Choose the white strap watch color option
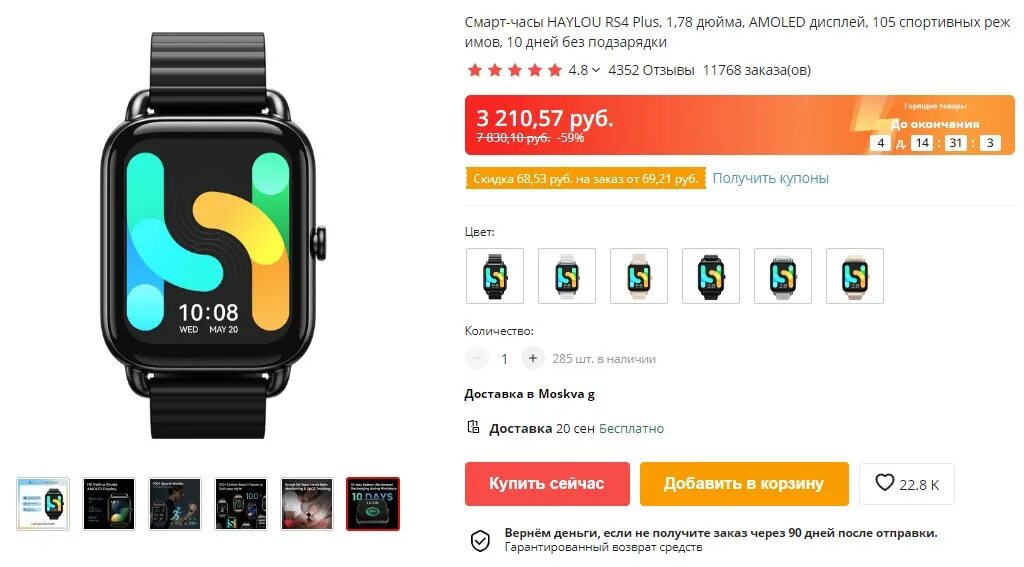 point(567,276)
